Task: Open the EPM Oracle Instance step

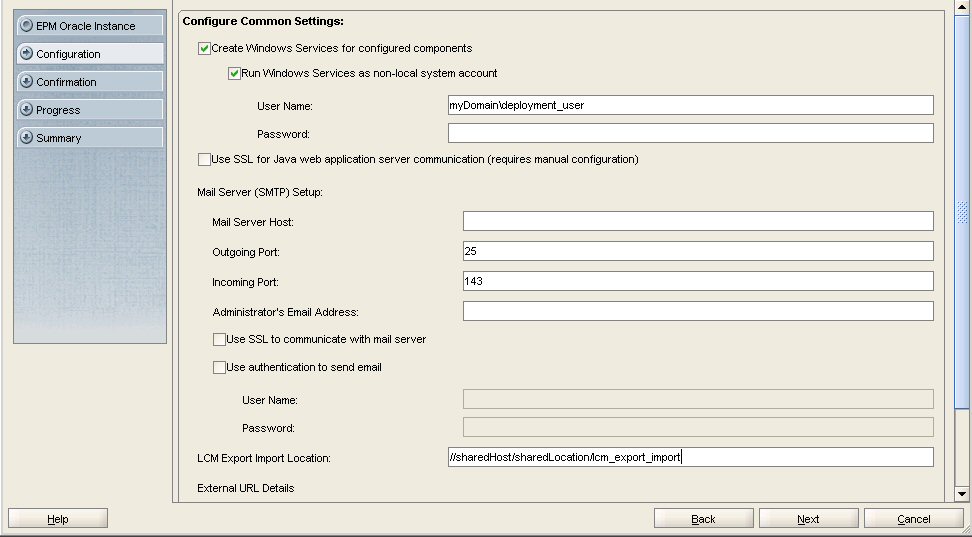Action: tap(90, 25)
